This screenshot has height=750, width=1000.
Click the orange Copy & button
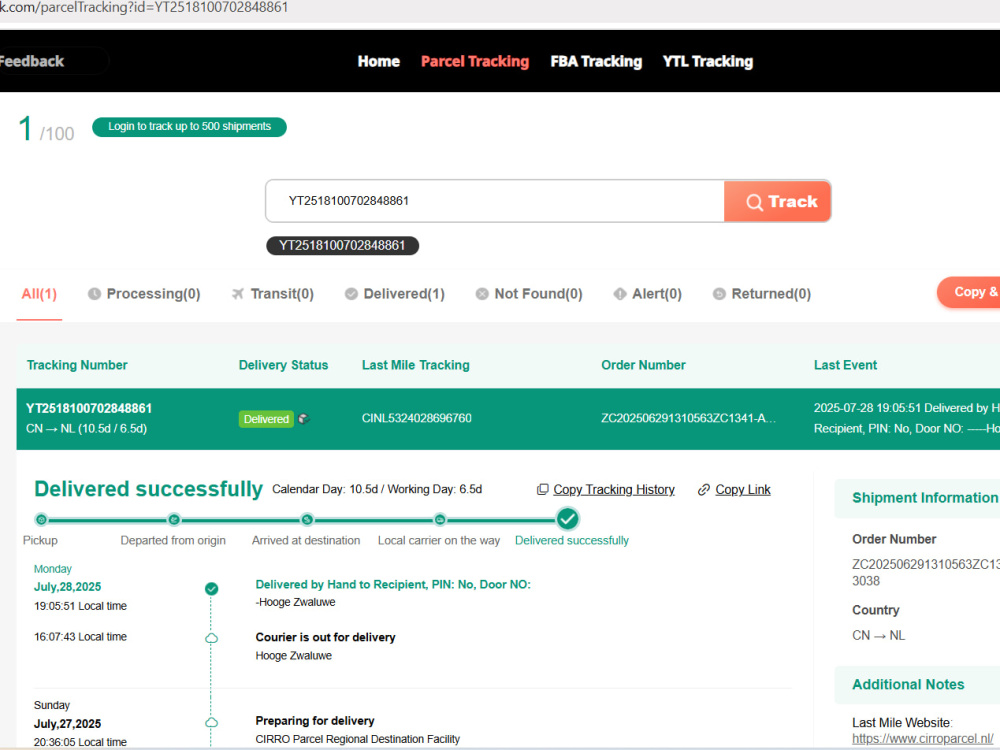coord(969,292)
